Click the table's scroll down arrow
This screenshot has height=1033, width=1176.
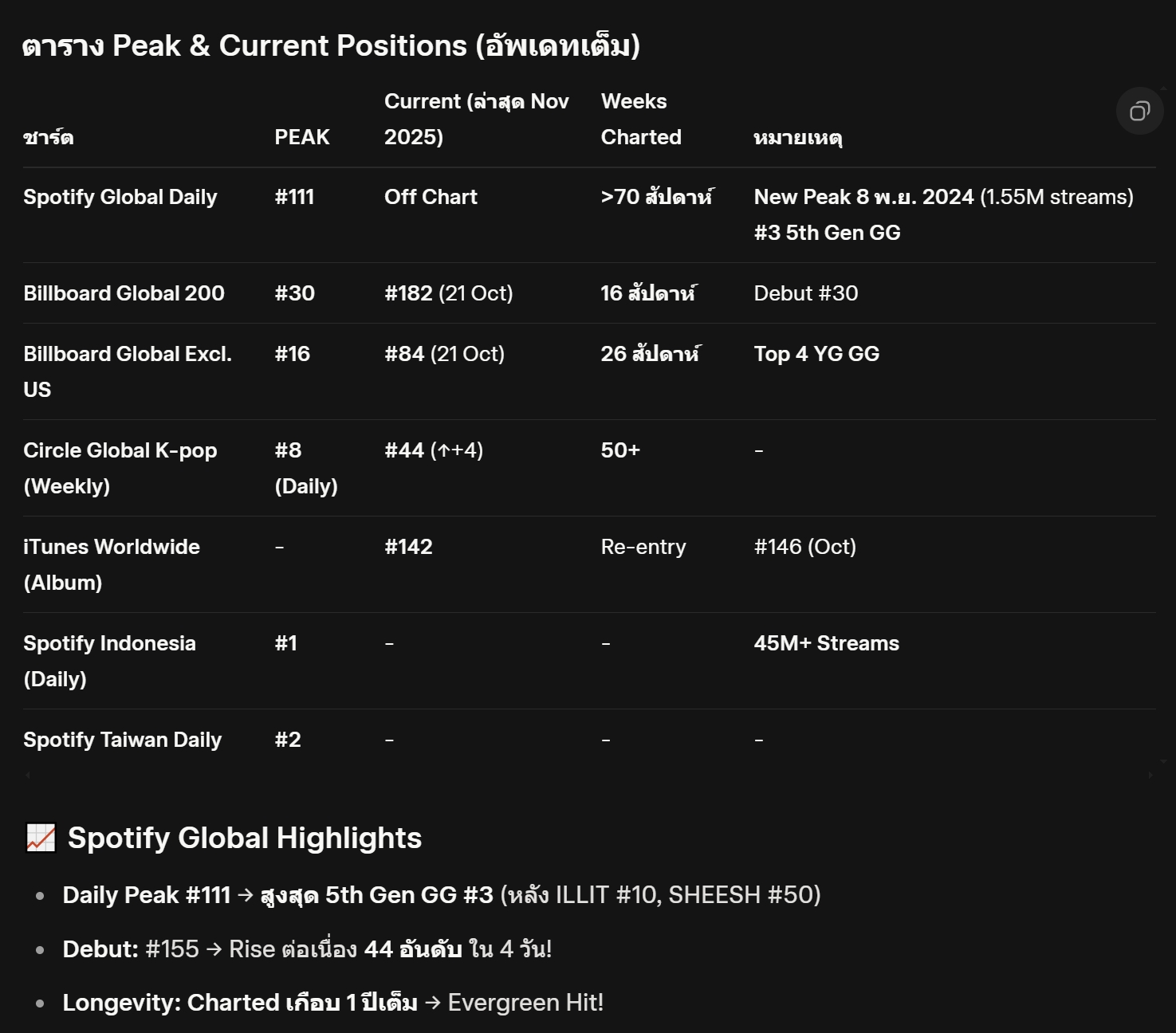[1163, 761]
